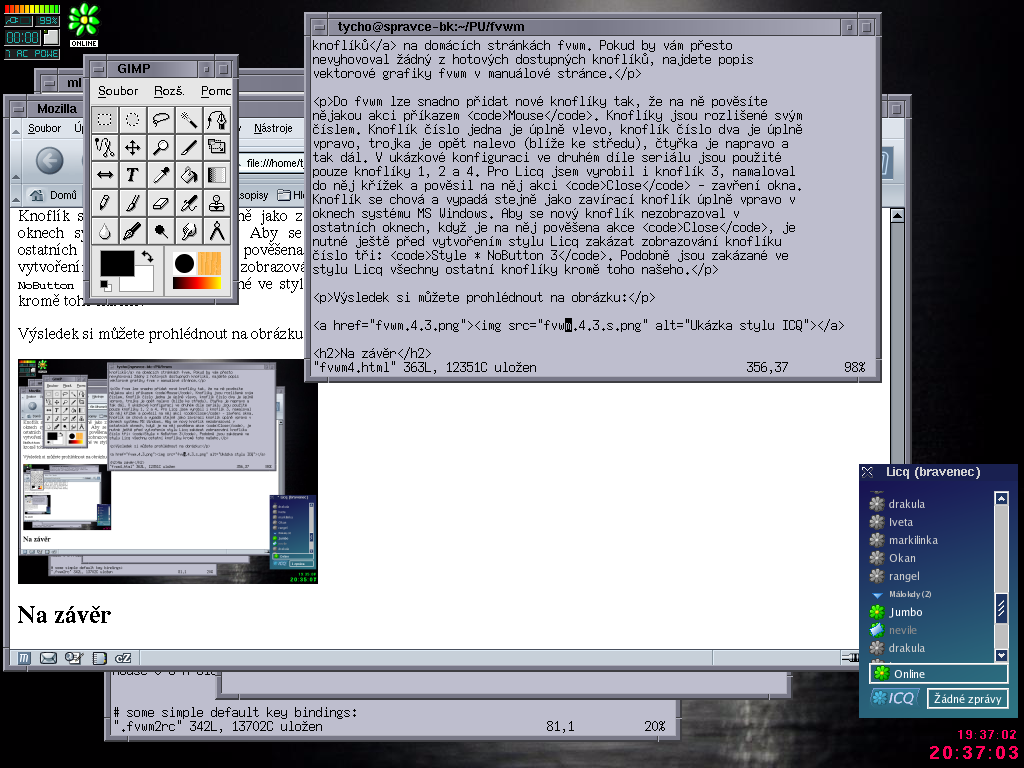Select the Pencil tool in GIMP
Screen dimensions: 1024x768
104,204
